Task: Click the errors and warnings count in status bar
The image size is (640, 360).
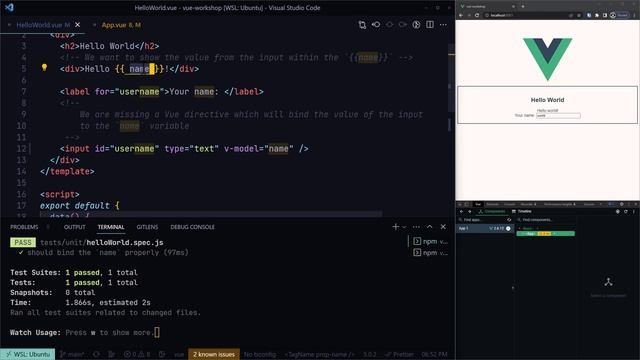Action: [137, 354]
